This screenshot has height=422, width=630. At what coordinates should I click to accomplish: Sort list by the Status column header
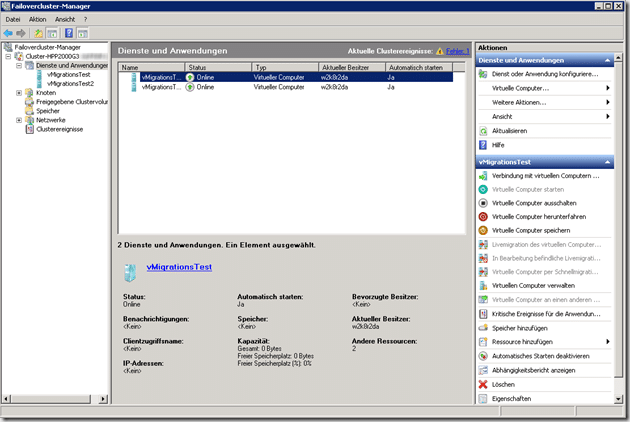218,67
